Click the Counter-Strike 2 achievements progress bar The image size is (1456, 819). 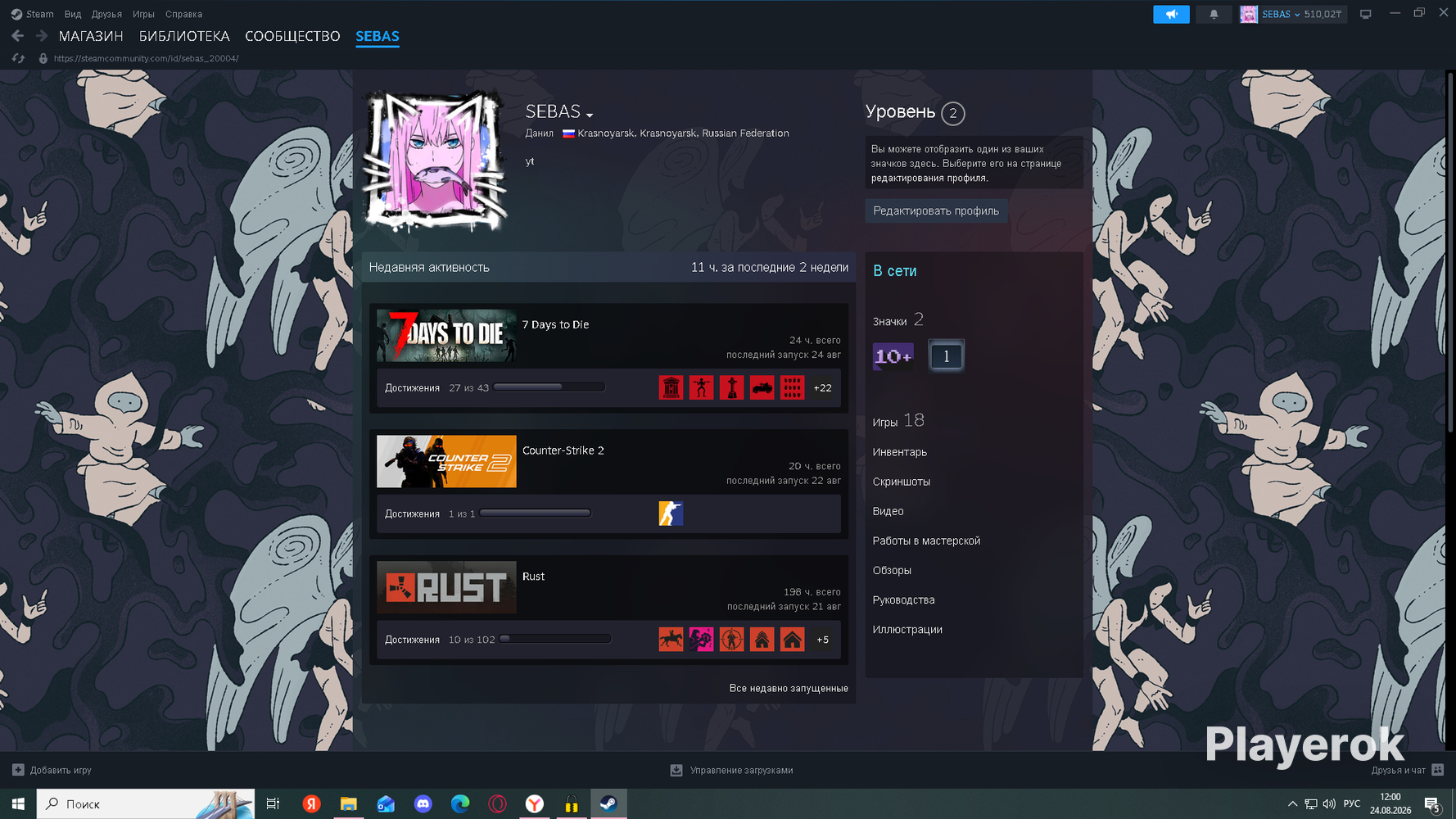(536, 514)
